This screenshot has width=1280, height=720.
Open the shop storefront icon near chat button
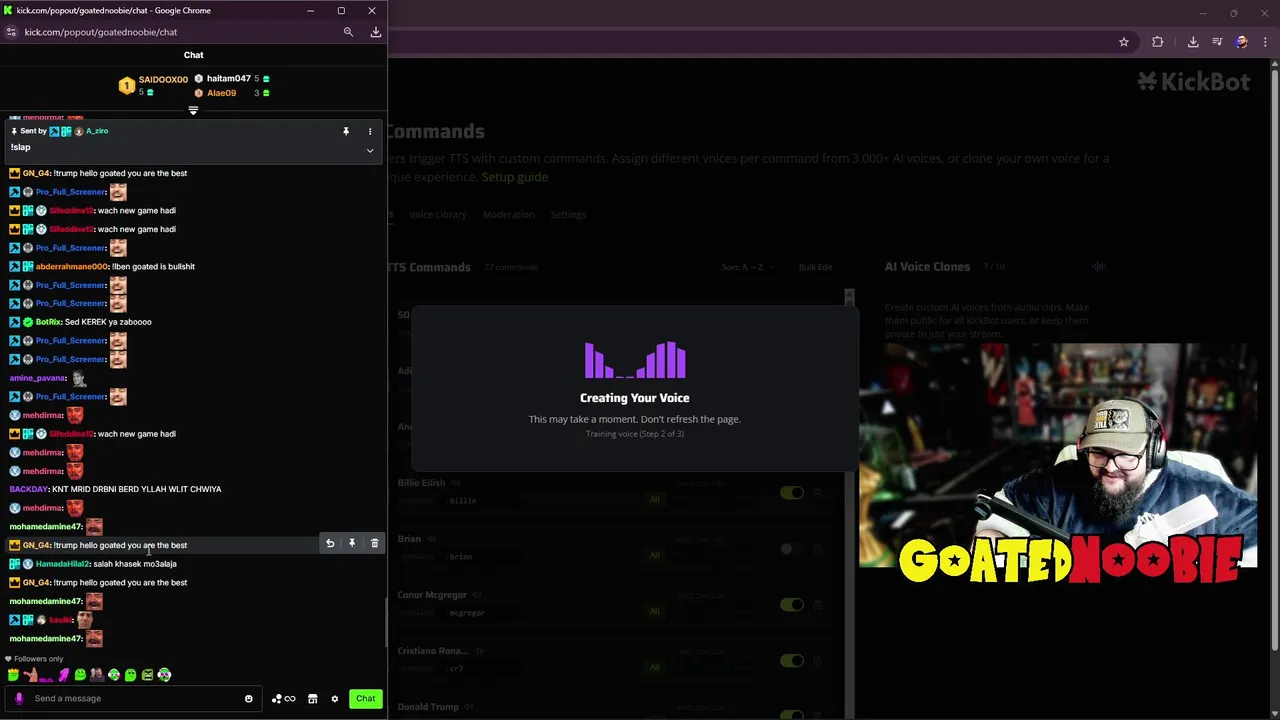click(313, 699)
